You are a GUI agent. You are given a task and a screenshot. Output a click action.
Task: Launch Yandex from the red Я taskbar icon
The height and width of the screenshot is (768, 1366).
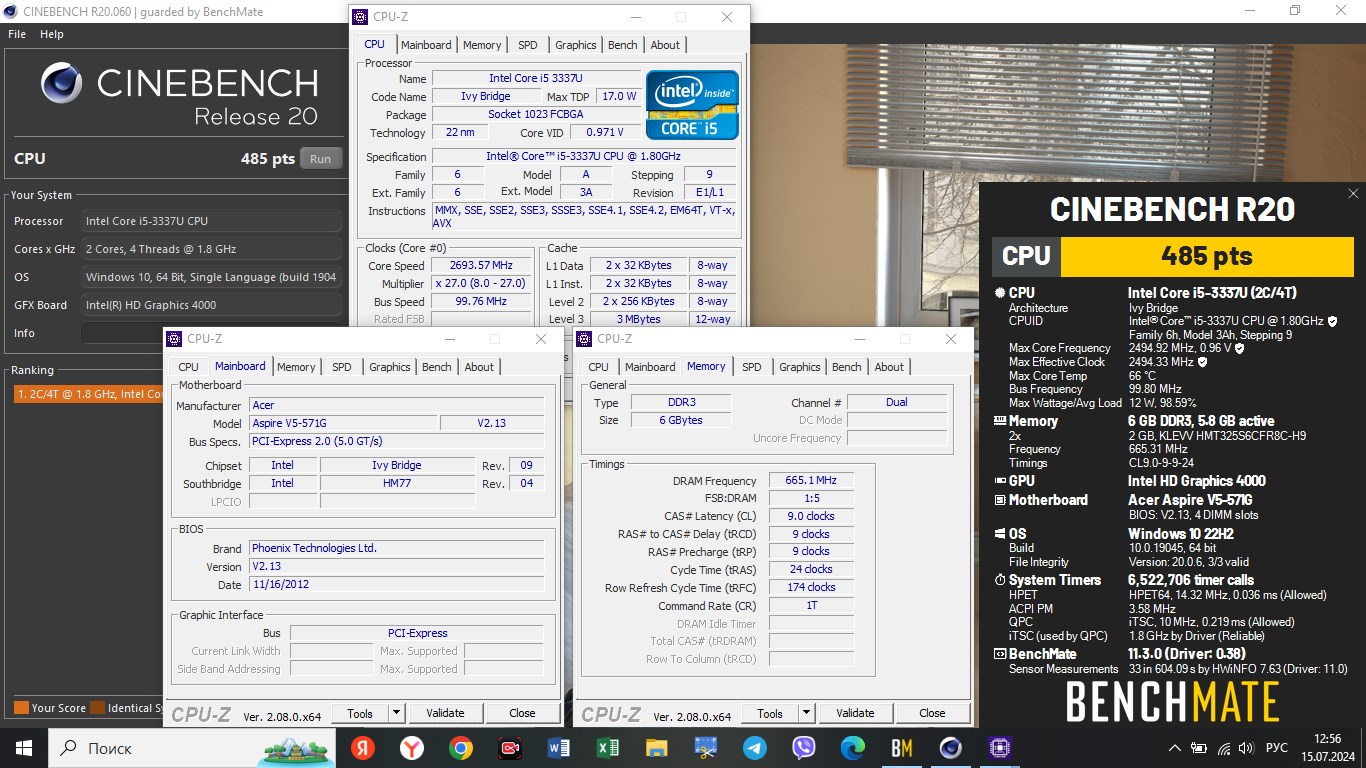(363, 747)
